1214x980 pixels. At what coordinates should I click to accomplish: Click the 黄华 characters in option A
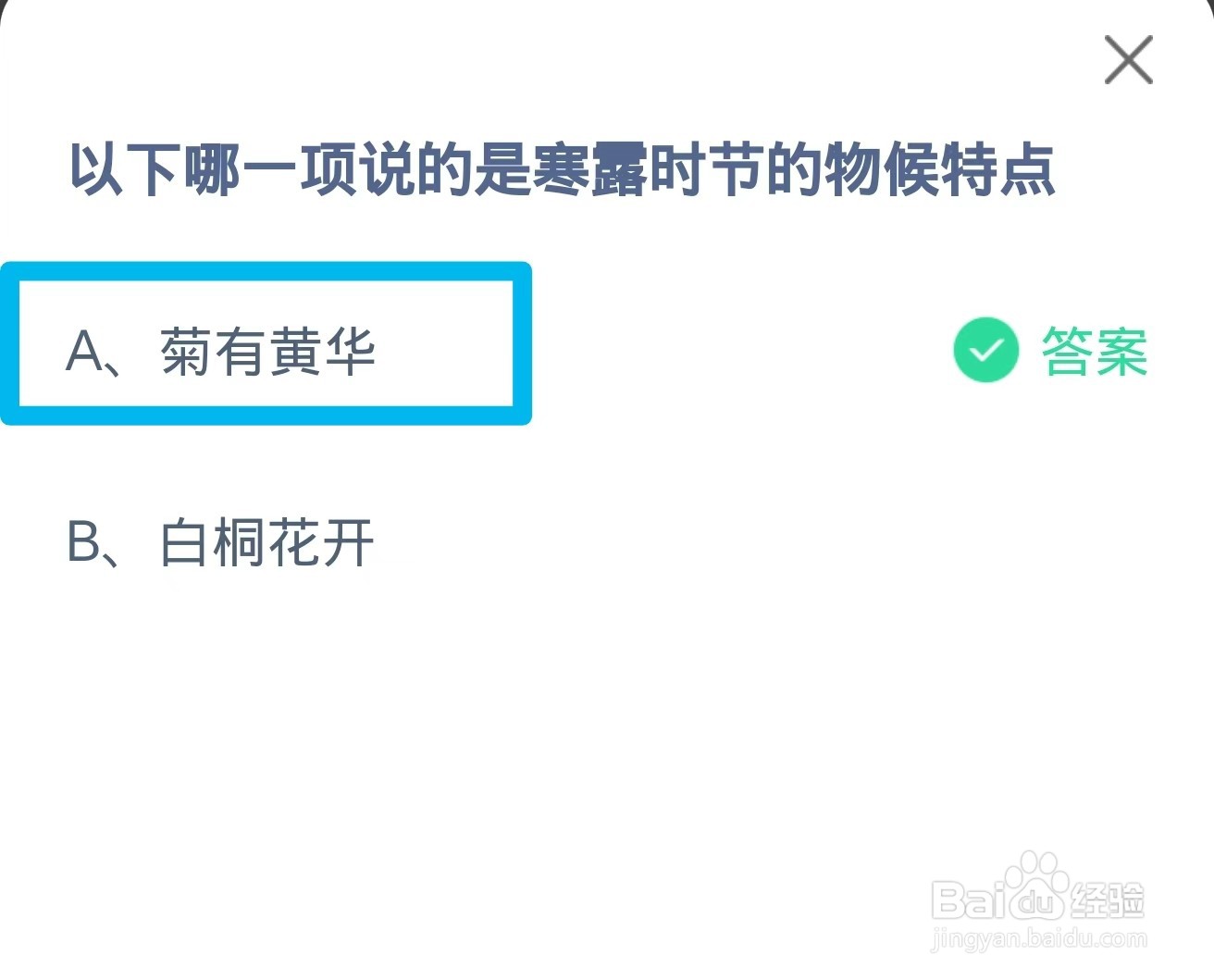click(322, 353)
